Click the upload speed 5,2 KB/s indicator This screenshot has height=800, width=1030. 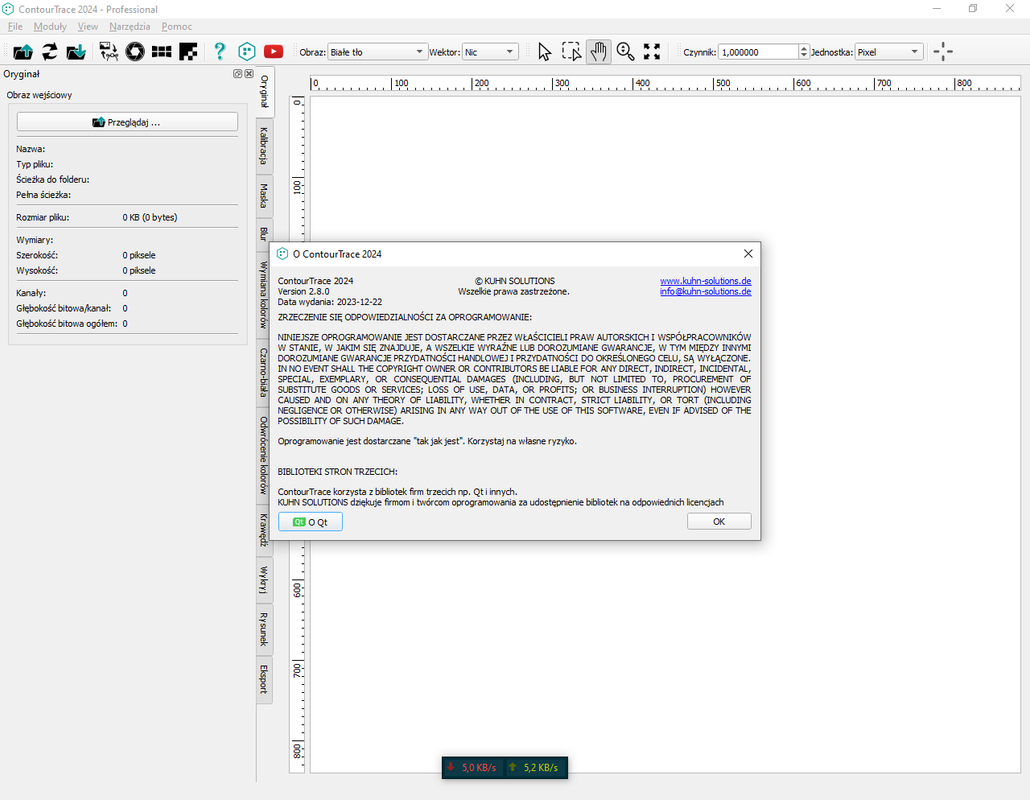[533, 767]
